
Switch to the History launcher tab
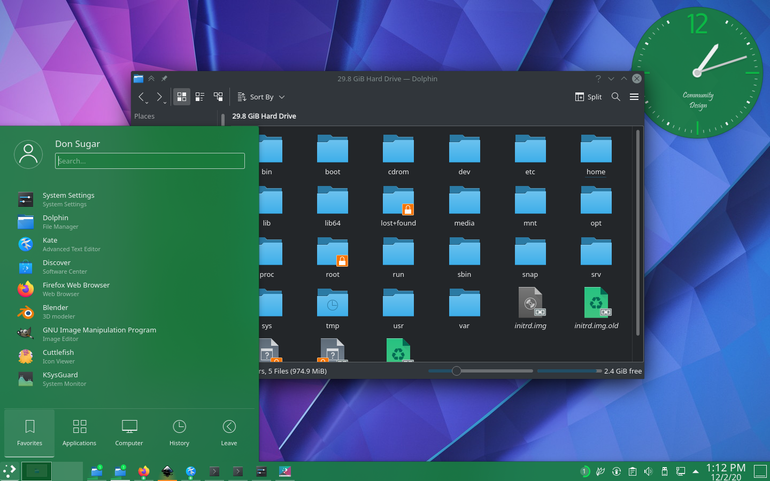pos(179,432)
